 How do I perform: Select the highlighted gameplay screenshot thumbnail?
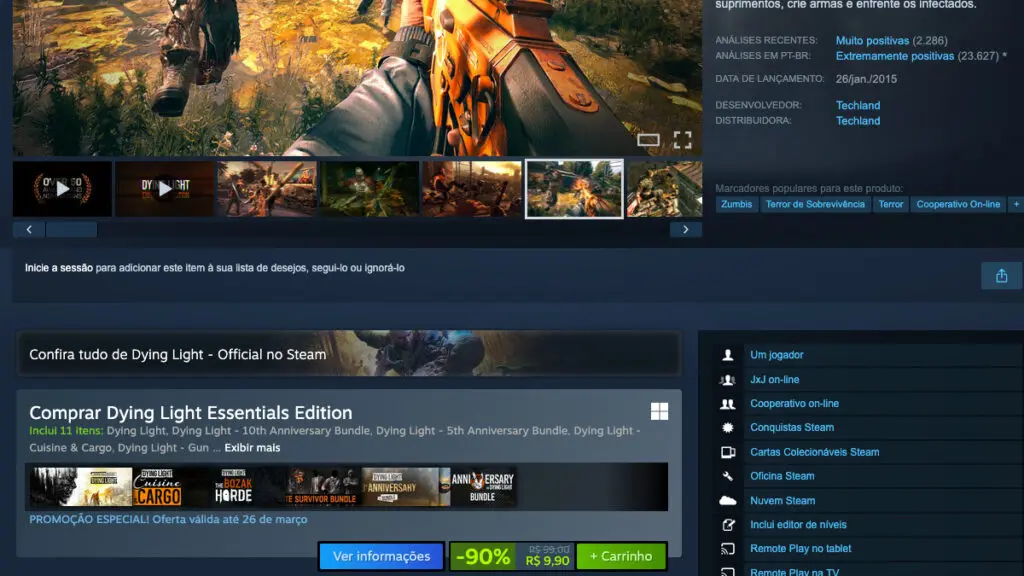[x=574, y=188]
